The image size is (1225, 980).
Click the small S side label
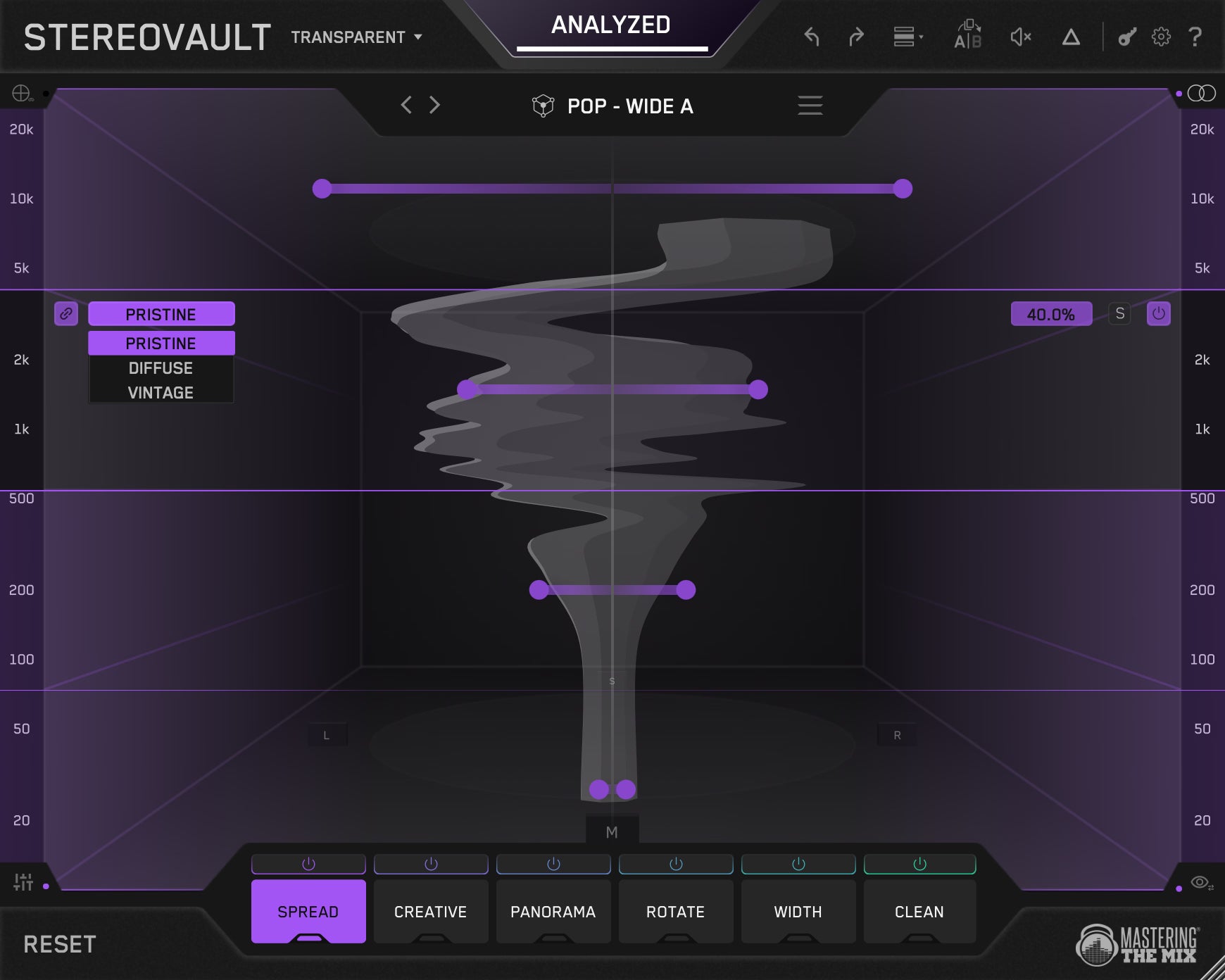[612, 681]
